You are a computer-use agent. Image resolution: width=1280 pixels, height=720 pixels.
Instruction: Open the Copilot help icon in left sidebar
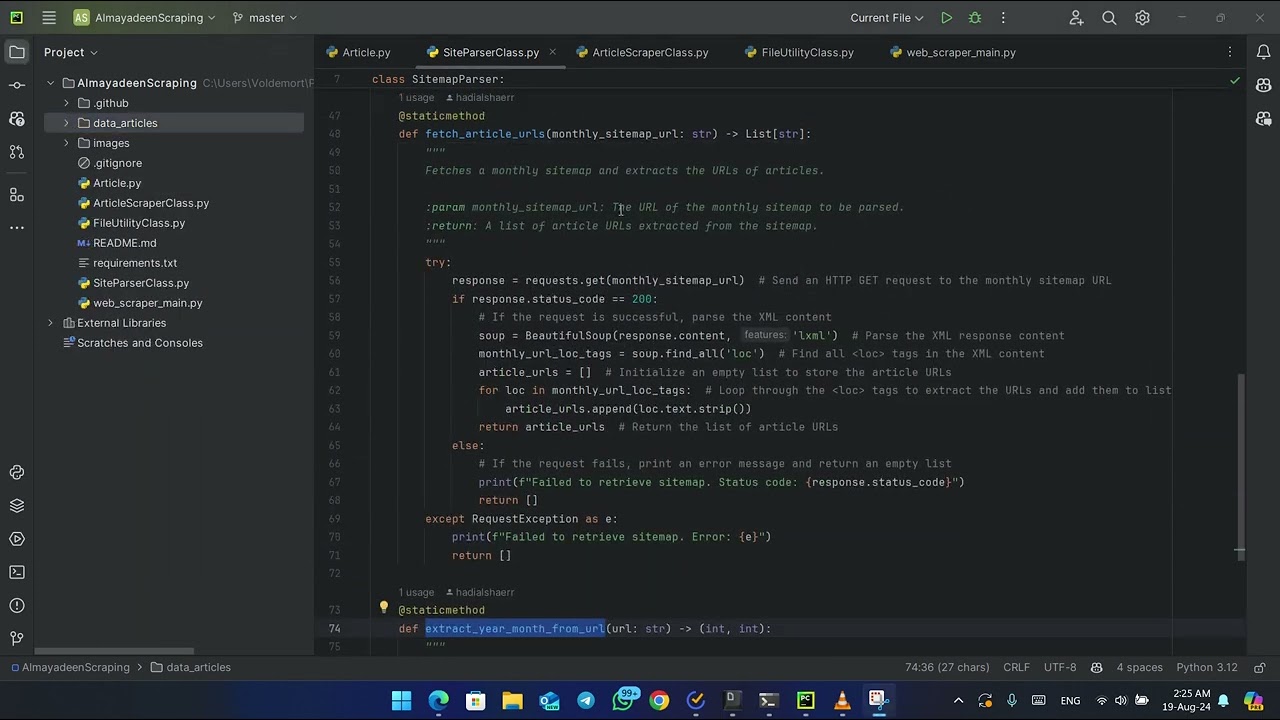16,119
